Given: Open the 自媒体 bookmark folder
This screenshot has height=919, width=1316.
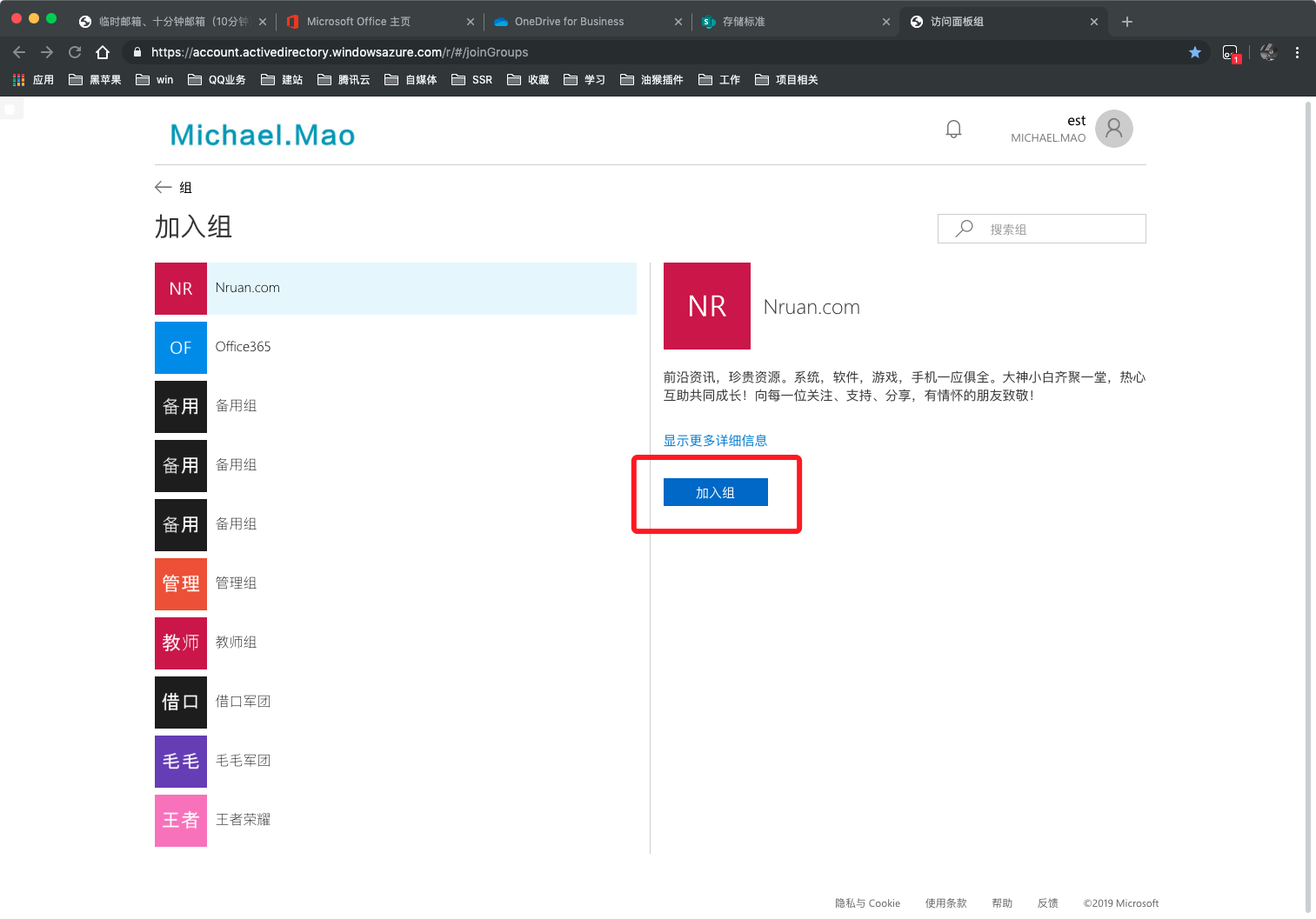Looking at the screenshot, I should pyautogui.click(x=411, y=80).
